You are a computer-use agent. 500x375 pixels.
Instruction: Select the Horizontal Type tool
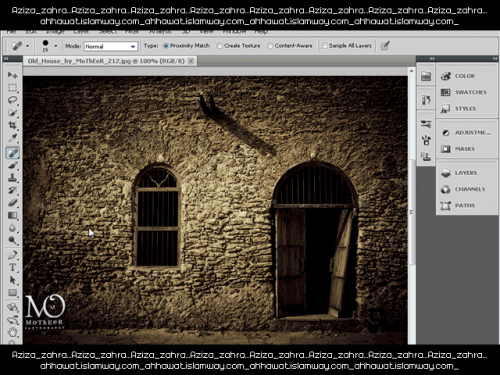point(13,267)
